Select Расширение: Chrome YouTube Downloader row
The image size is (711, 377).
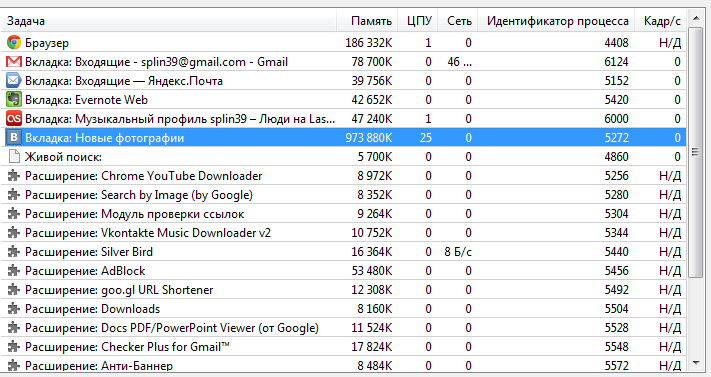tap(344, 176)
